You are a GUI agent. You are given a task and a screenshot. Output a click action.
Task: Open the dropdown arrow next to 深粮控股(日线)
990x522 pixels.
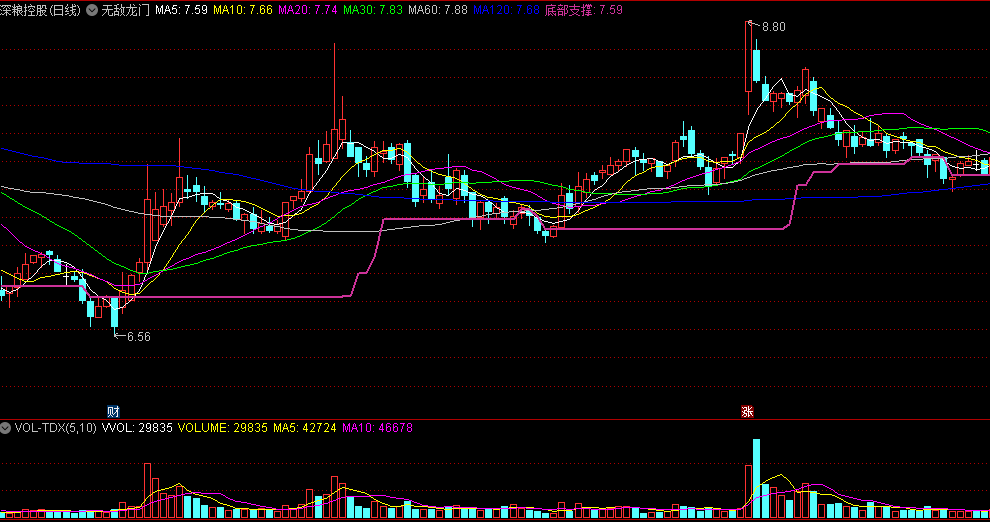point(92,10)
